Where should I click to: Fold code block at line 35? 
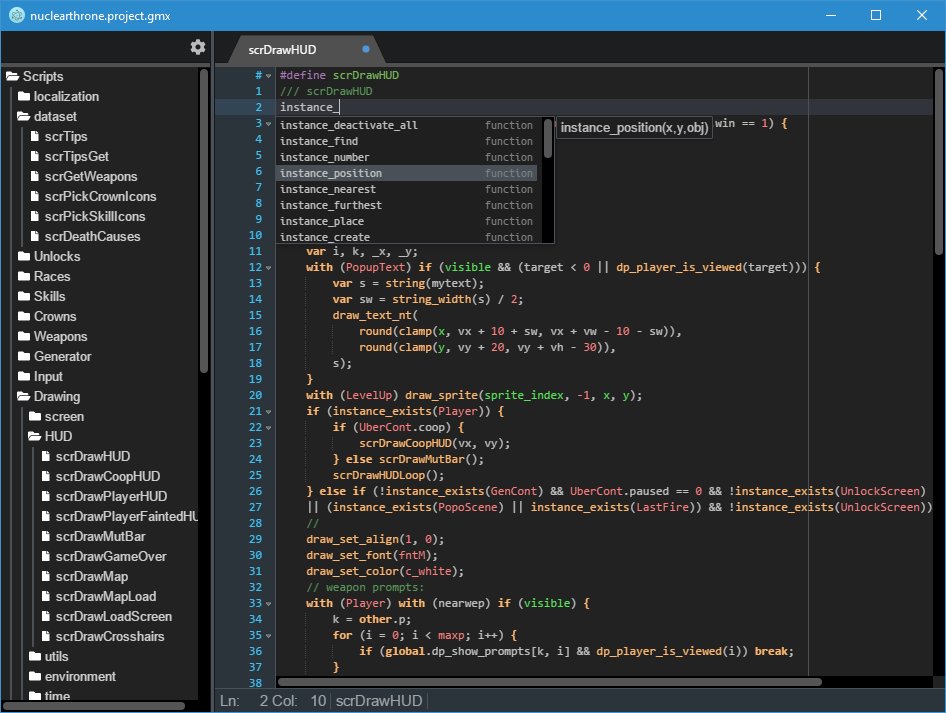pyautogui.click(x=268, y=636)
